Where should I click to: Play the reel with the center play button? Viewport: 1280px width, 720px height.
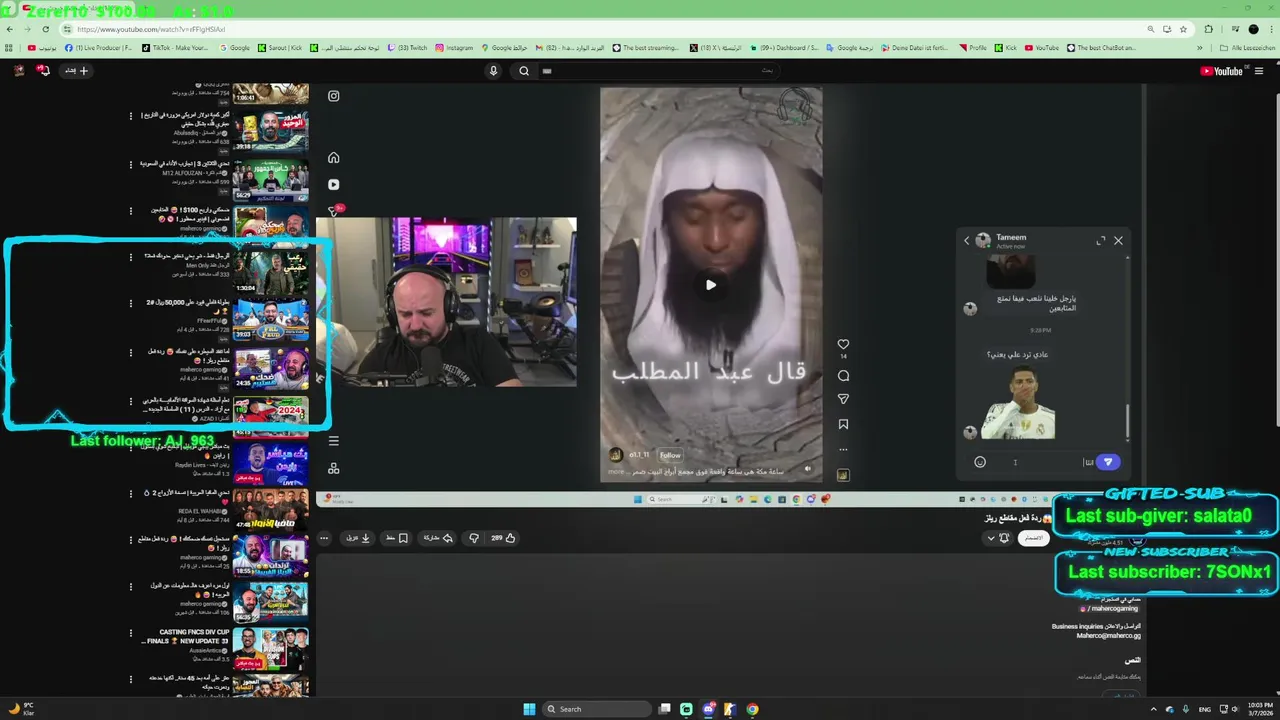pyautogui.click(x=711, y=285)
